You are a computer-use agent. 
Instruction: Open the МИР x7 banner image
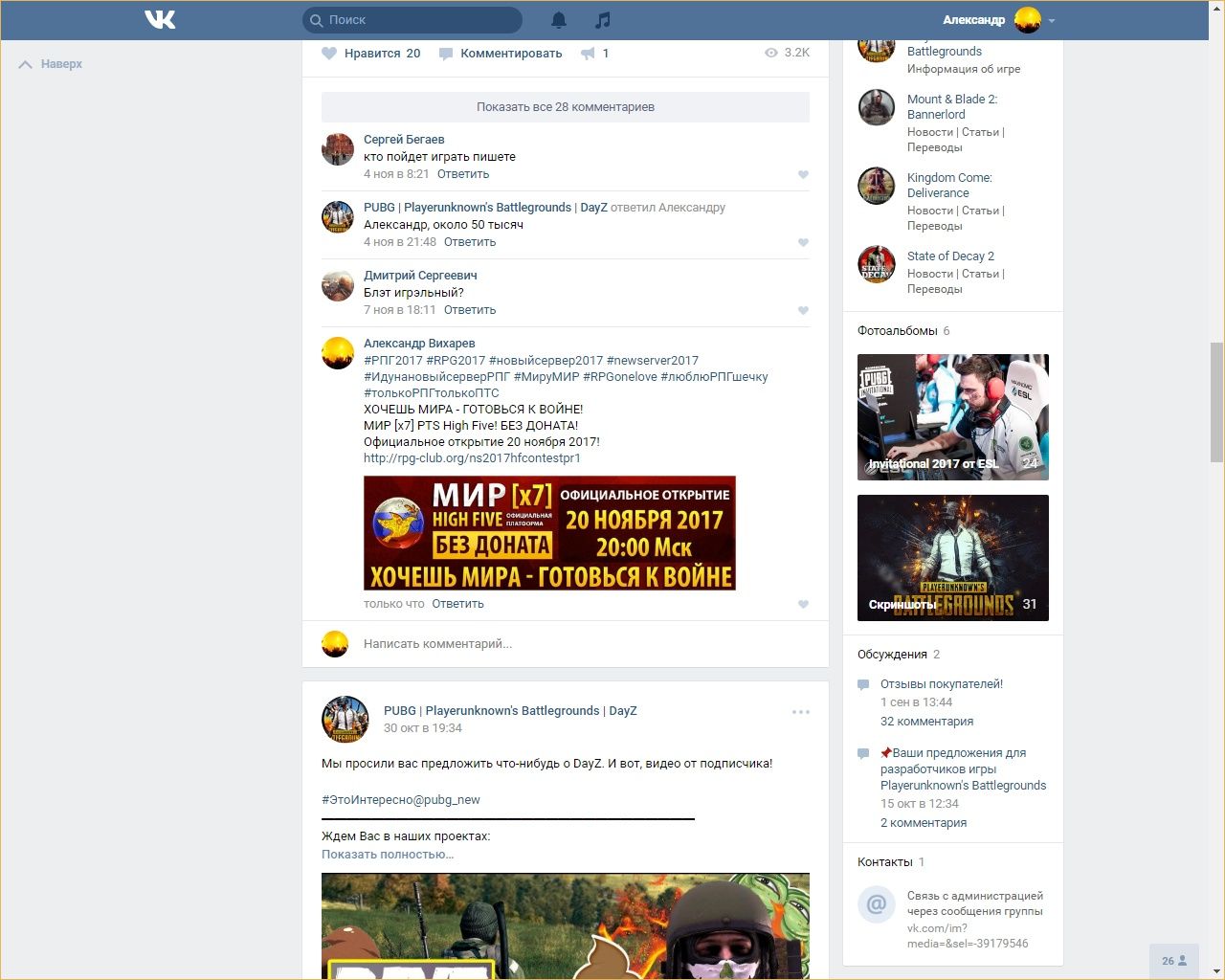[549, 533]
